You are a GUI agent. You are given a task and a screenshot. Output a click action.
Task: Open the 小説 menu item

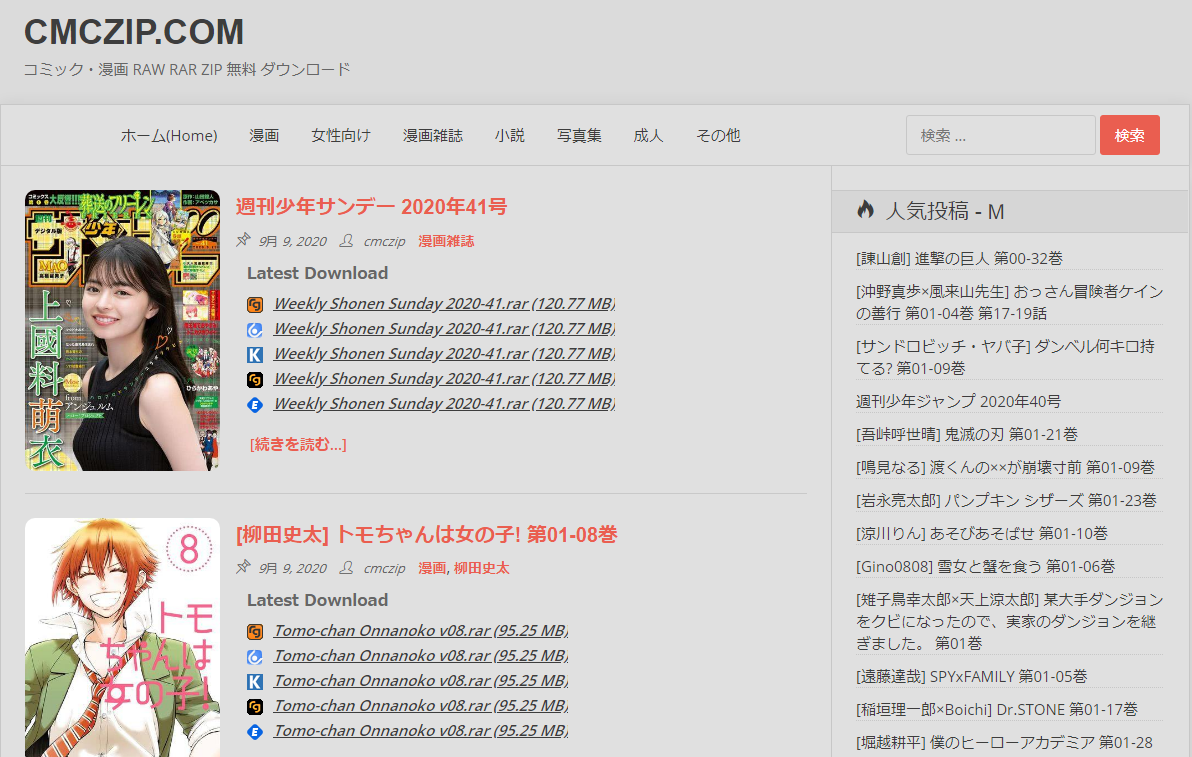pyautogui.click(x=510, y=135)
